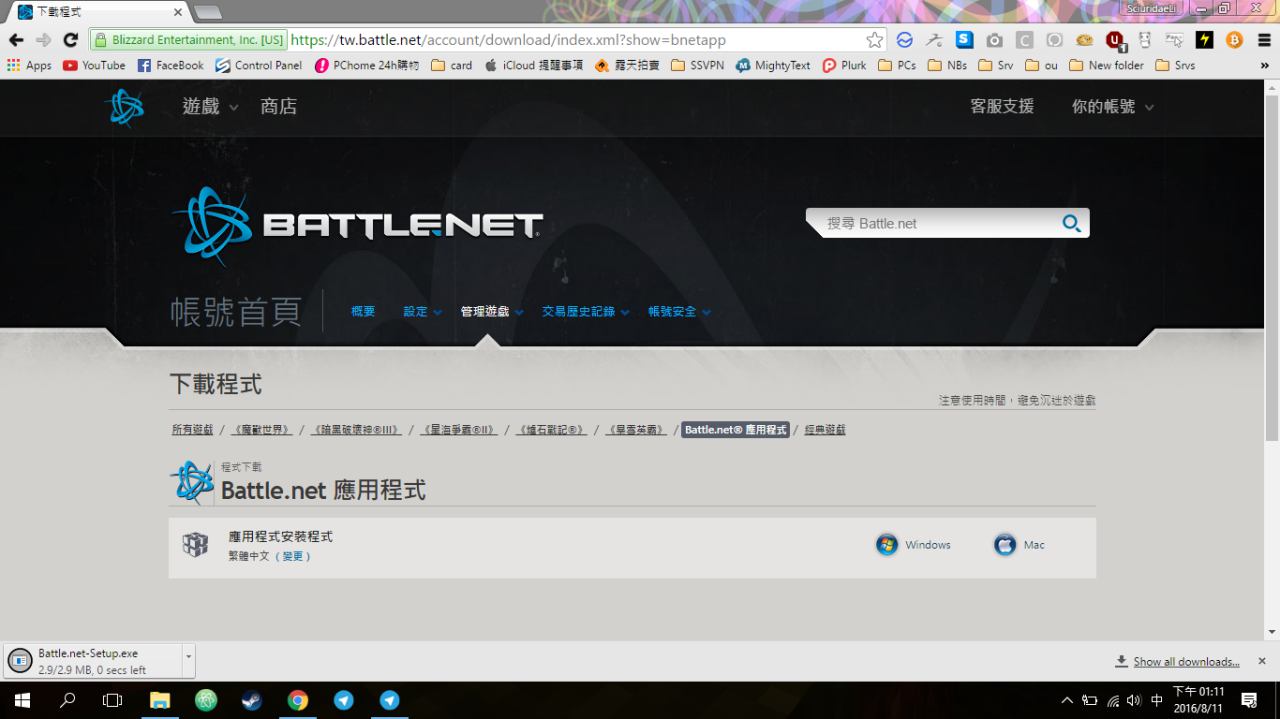
Task: Click the 變更 language change link
Action: click(293, 556)
